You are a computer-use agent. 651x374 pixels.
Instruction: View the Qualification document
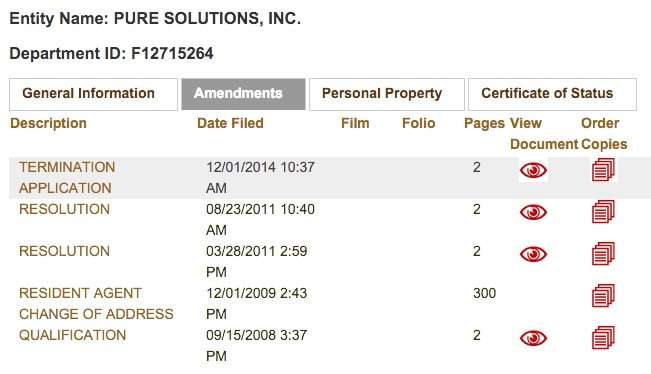533,337
